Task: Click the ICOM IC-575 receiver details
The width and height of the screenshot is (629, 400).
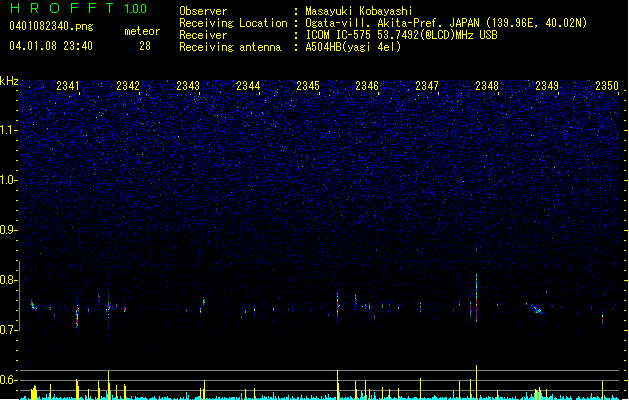Action: pyautogui.click(x=402, y=35)
